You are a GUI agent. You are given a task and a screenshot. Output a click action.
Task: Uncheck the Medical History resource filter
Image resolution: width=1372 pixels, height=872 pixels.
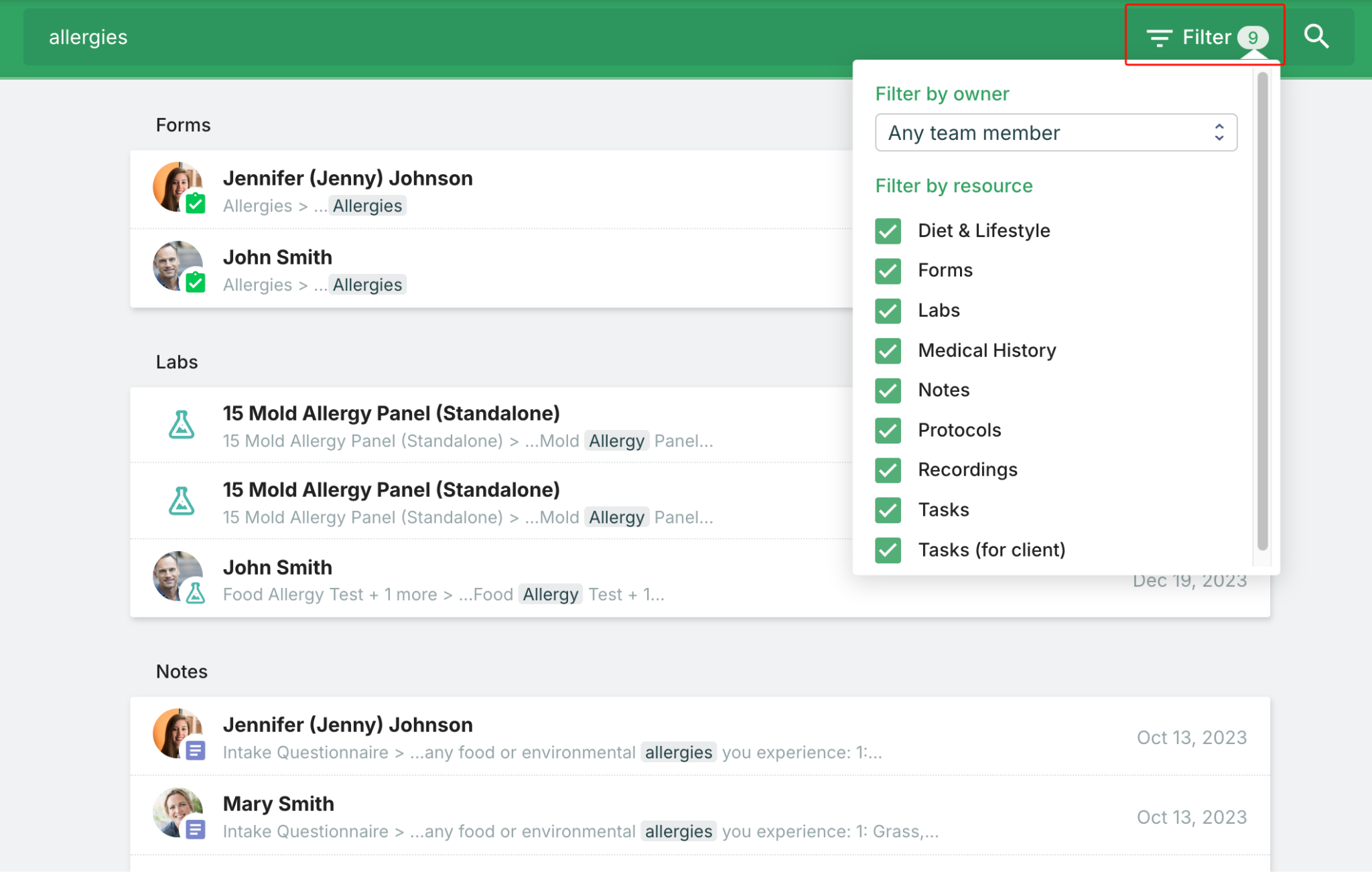coord(888,350)
